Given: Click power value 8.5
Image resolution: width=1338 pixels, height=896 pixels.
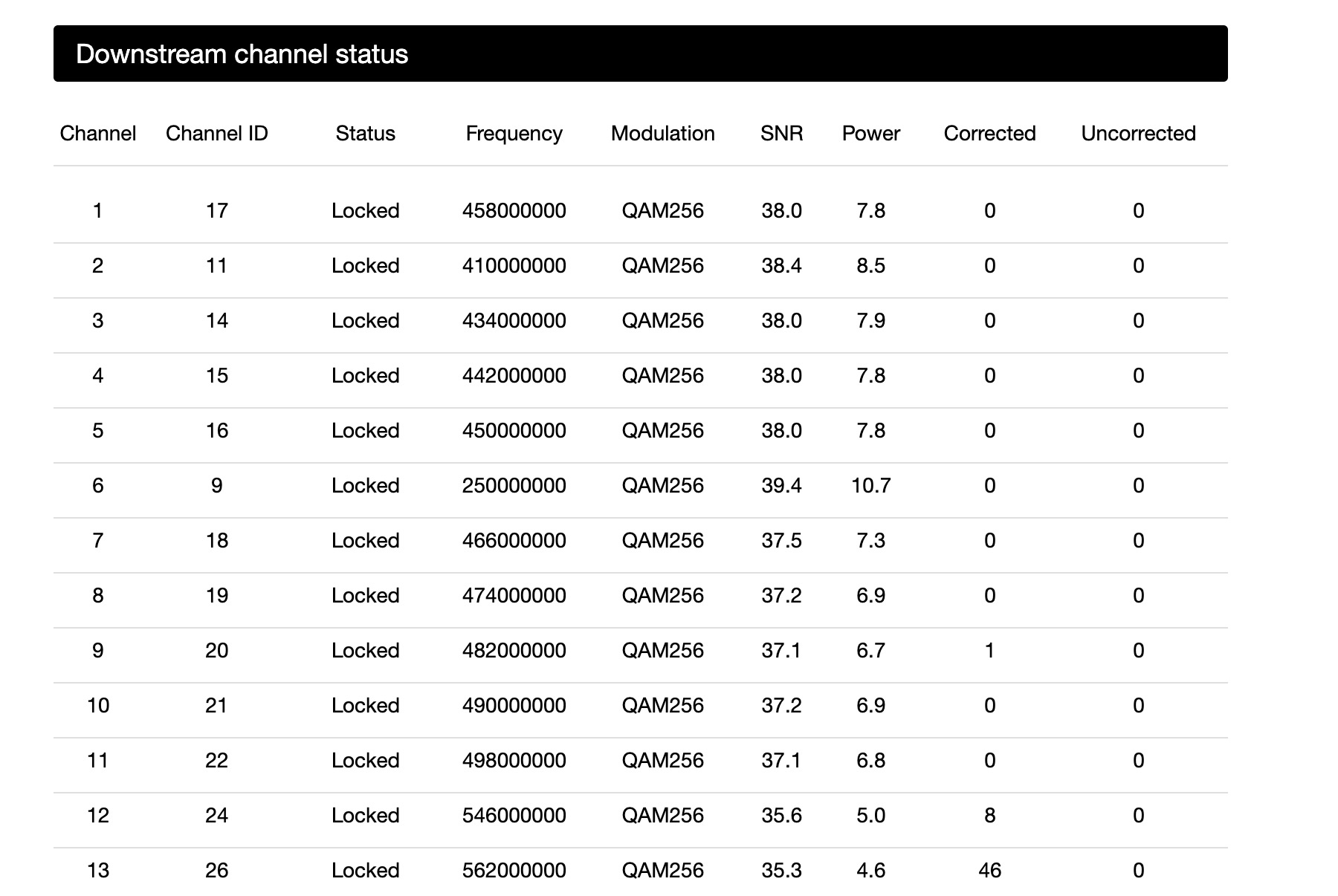Looking at the screenshot, I should coord(870,266).
